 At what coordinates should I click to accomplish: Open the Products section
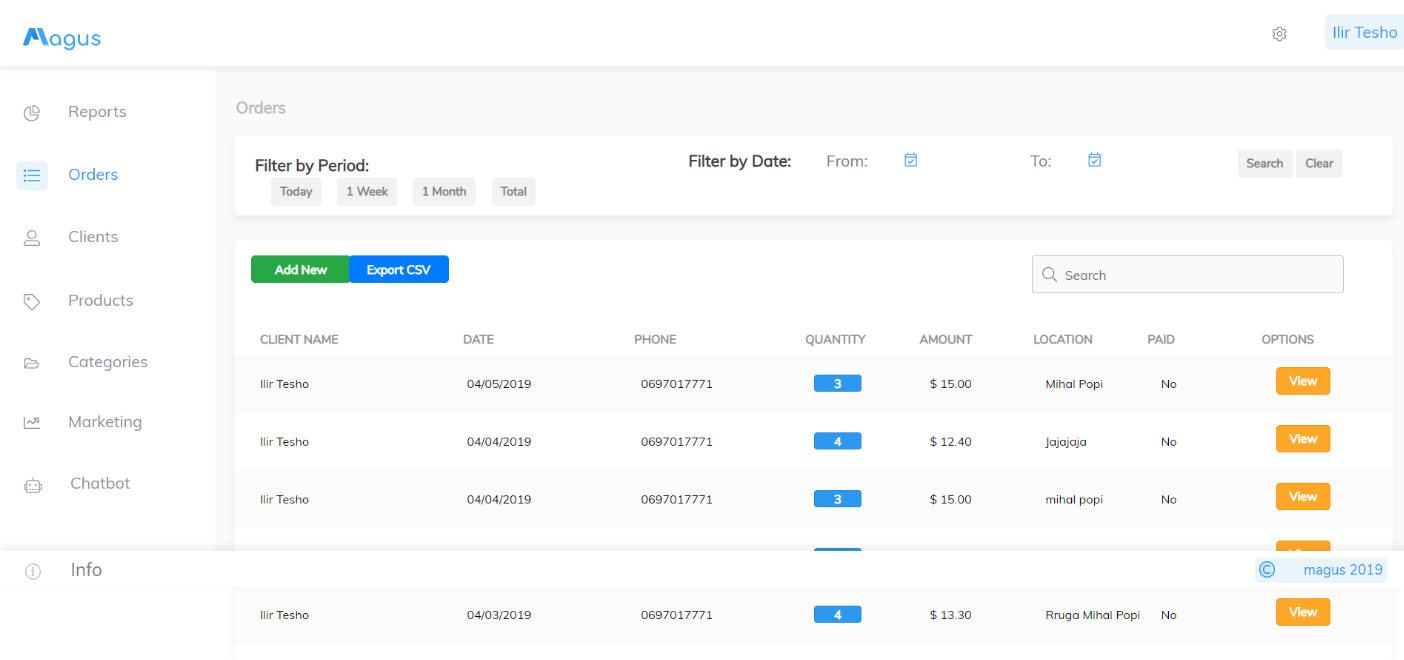[x=100, y=300]
